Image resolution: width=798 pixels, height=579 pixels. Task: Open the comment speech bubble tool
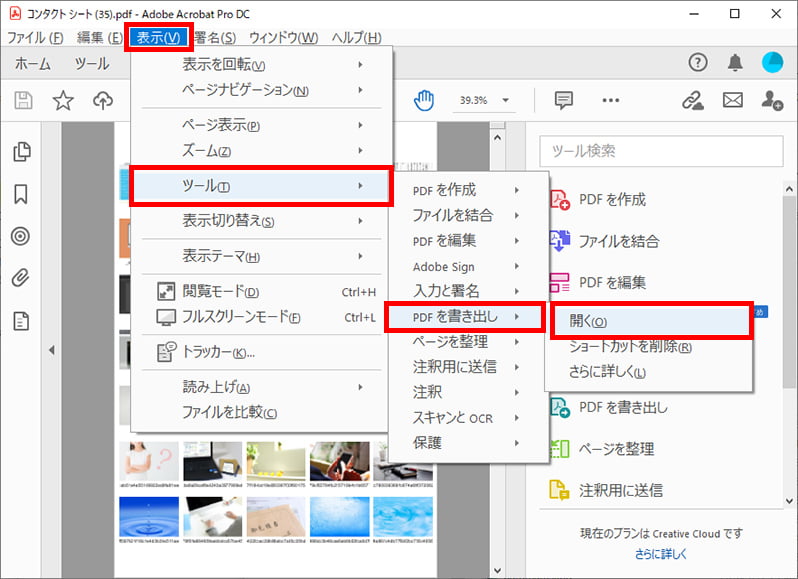pos(564,100)
